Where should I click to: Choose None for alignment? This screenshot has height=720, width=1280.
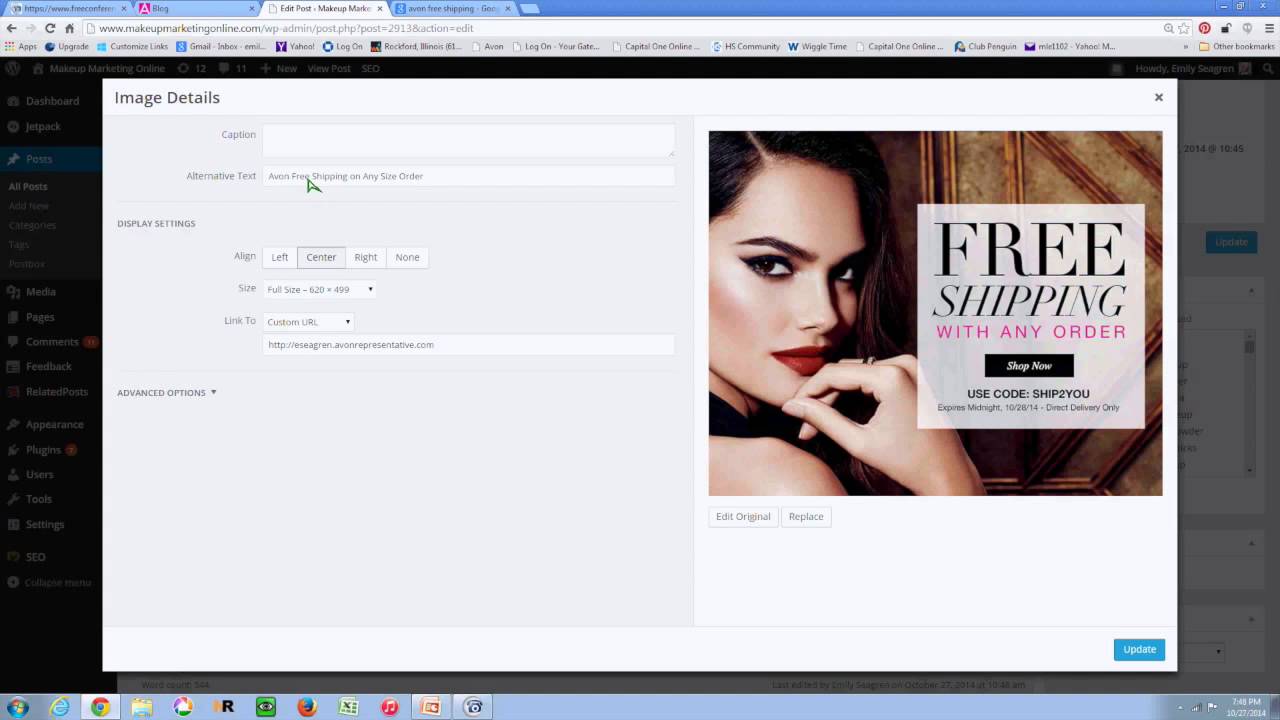[407, 257]
